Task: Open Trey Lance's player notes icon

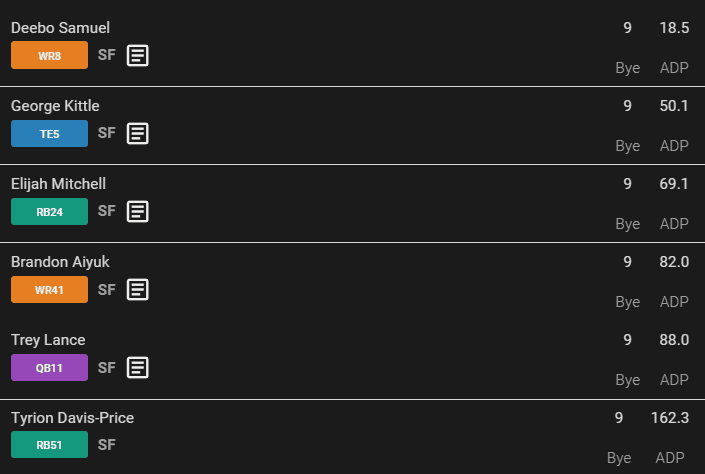Action: click(138, 367)
